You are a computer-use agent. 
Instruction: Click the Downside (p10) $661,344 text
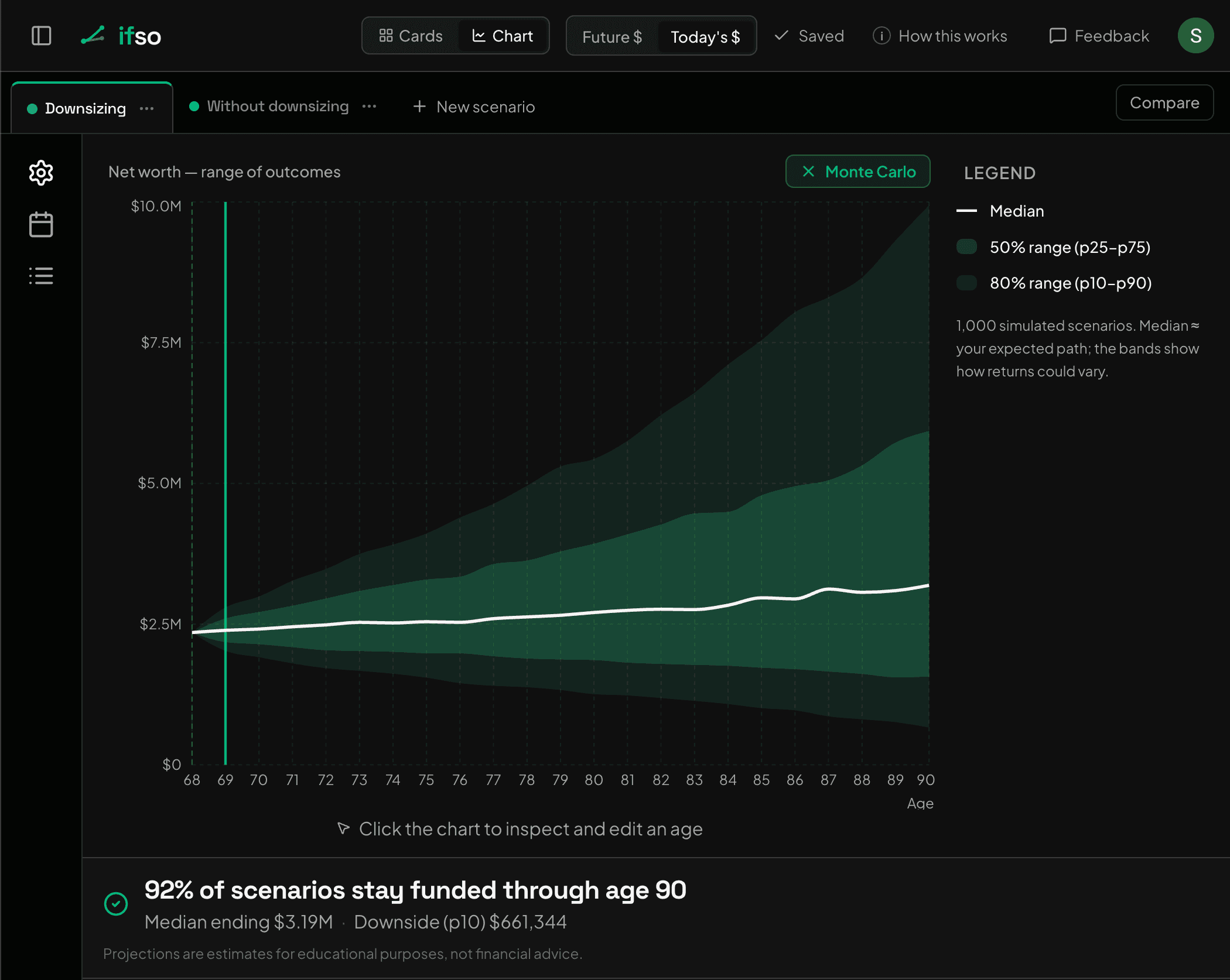[460, 922]
